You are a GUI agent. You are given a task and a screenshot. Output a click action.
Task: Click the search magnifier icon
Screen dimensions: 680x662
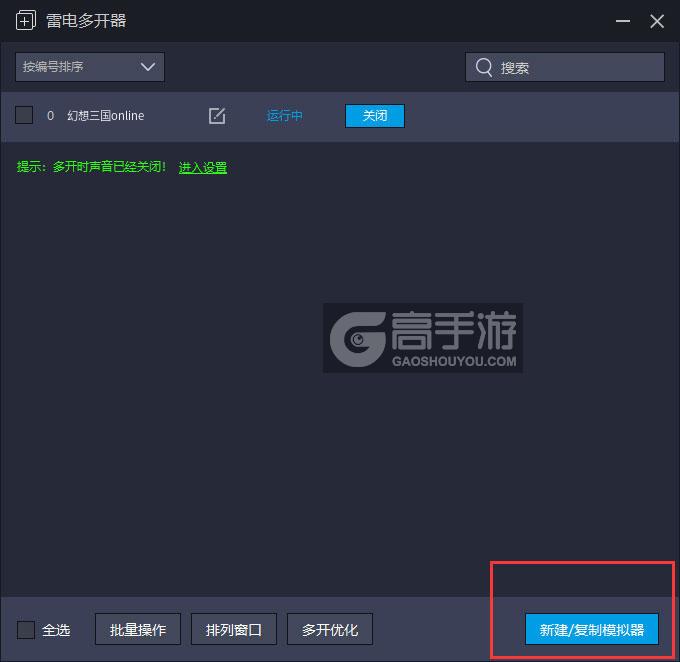(x=484, y=67)
